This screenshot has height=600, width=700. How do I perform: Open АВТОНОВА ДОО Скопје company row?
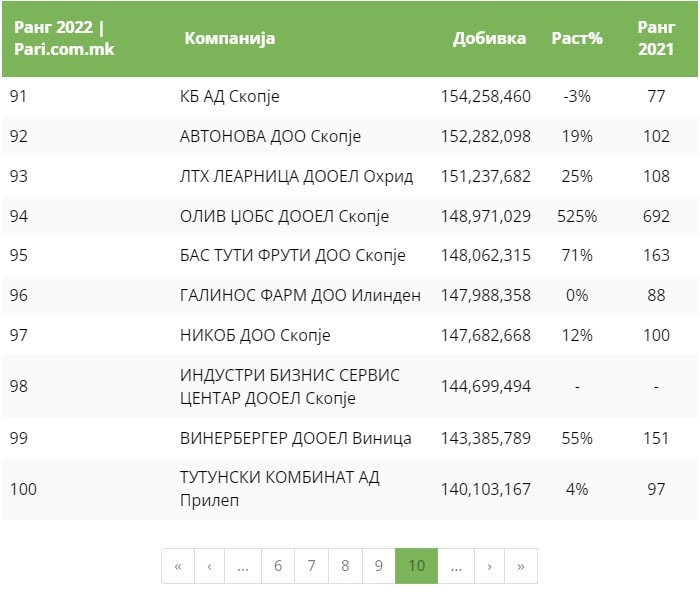pos(270,136)
